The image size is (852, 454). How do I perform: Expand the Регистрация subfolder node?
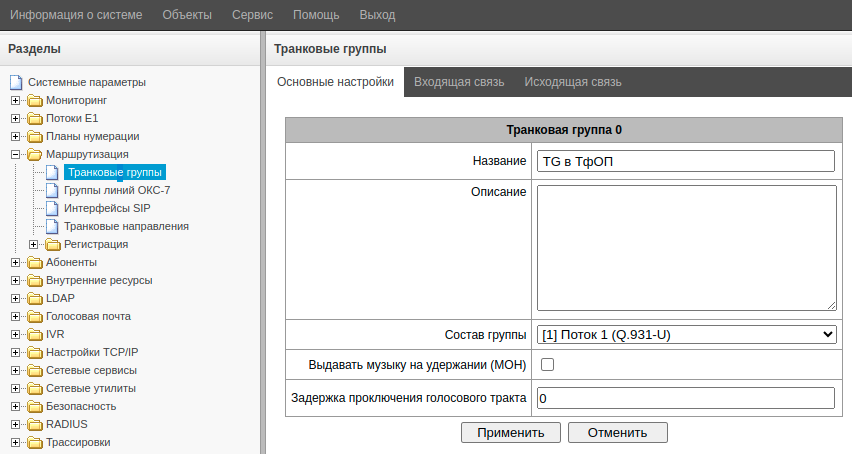33,245
